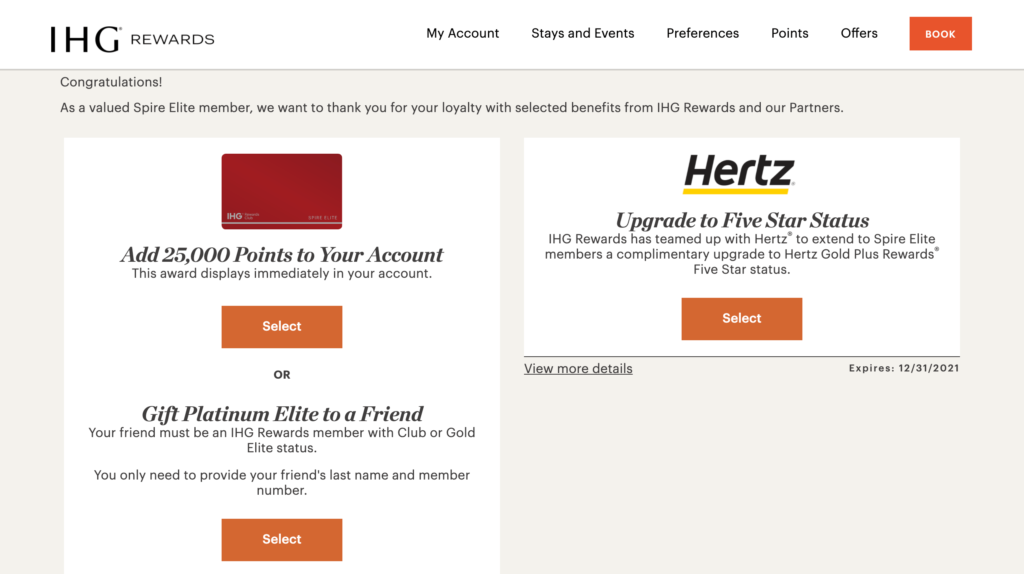This screenshot has height=574, width=1024.
Task: Click the IHG Rewards logo
Action: 133,39
